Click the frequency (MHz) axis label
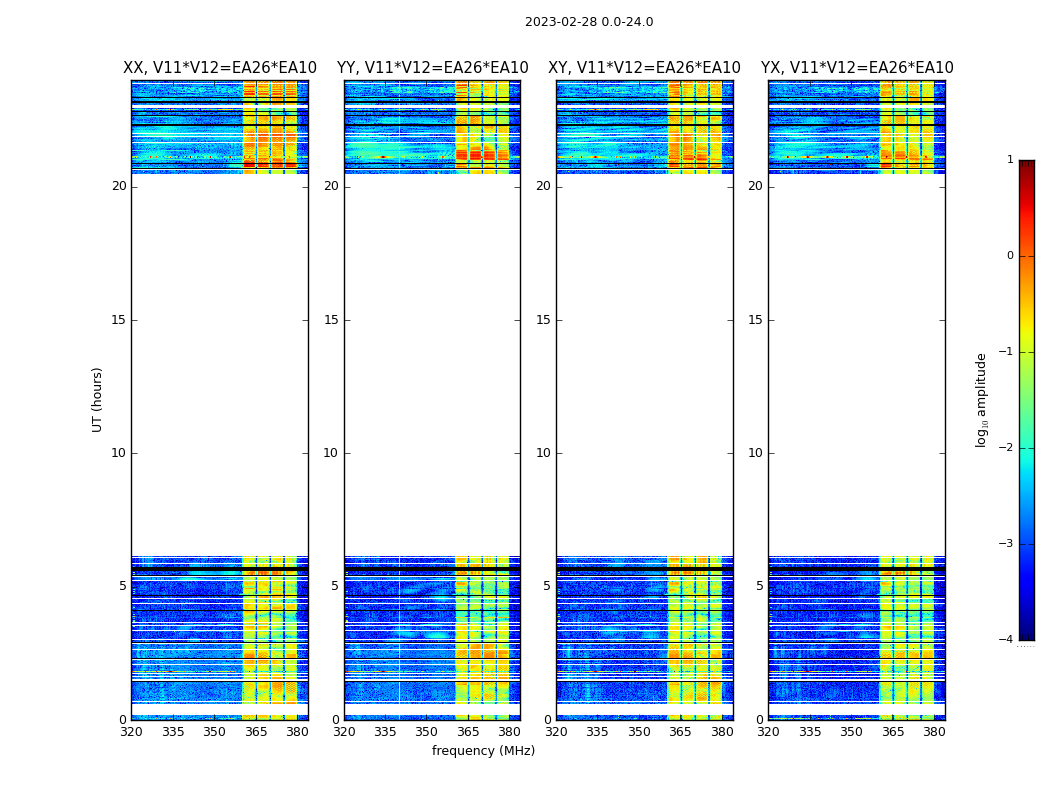The width and height of the screenshot is (1050, 800). 483,750
